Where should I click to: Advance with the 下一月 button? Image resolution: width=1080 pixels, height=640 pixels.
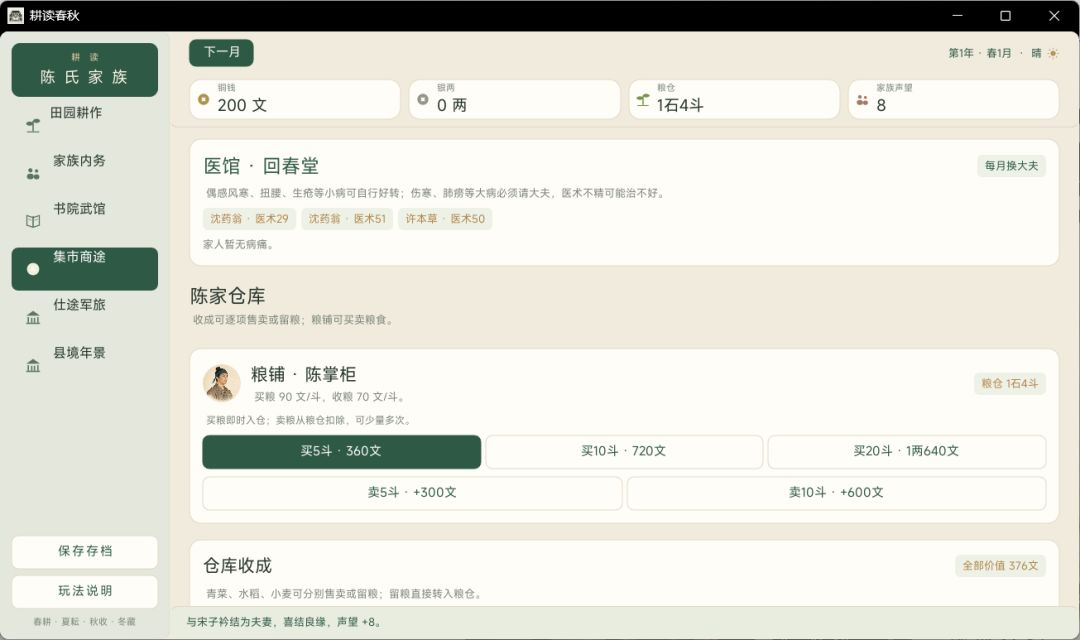click(x=221, y=52)
